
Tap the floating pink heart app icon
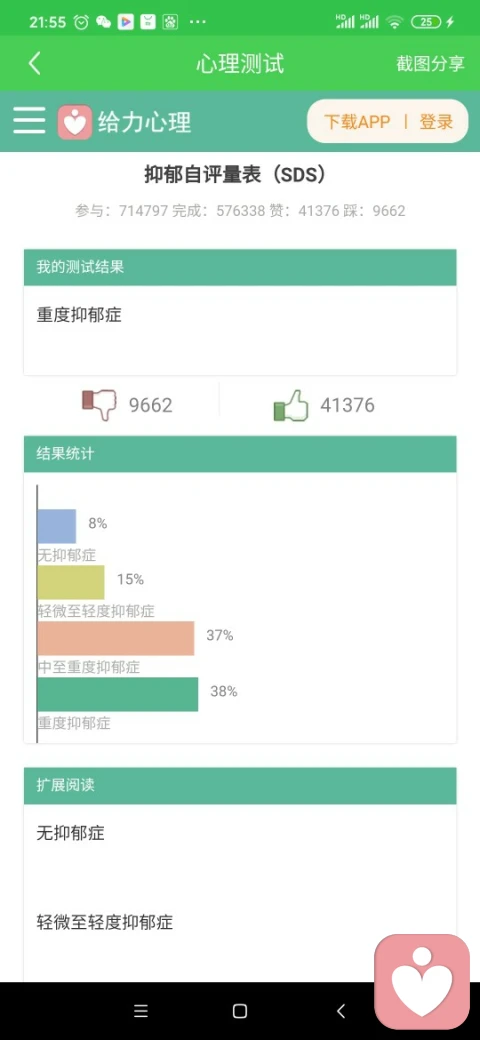point(422,982)
